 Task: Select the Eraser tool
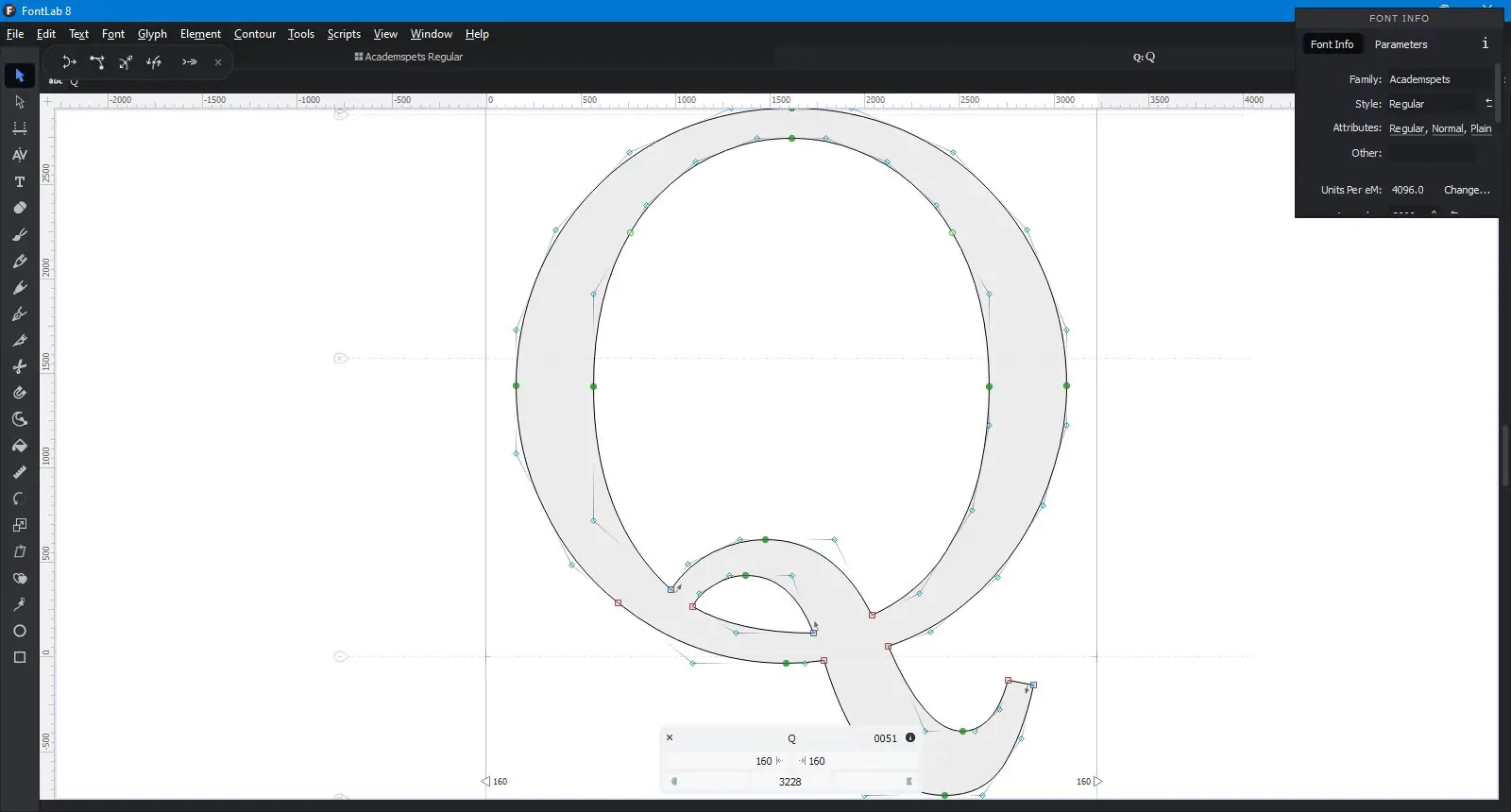pyautogui.click(x=20, y=208)
